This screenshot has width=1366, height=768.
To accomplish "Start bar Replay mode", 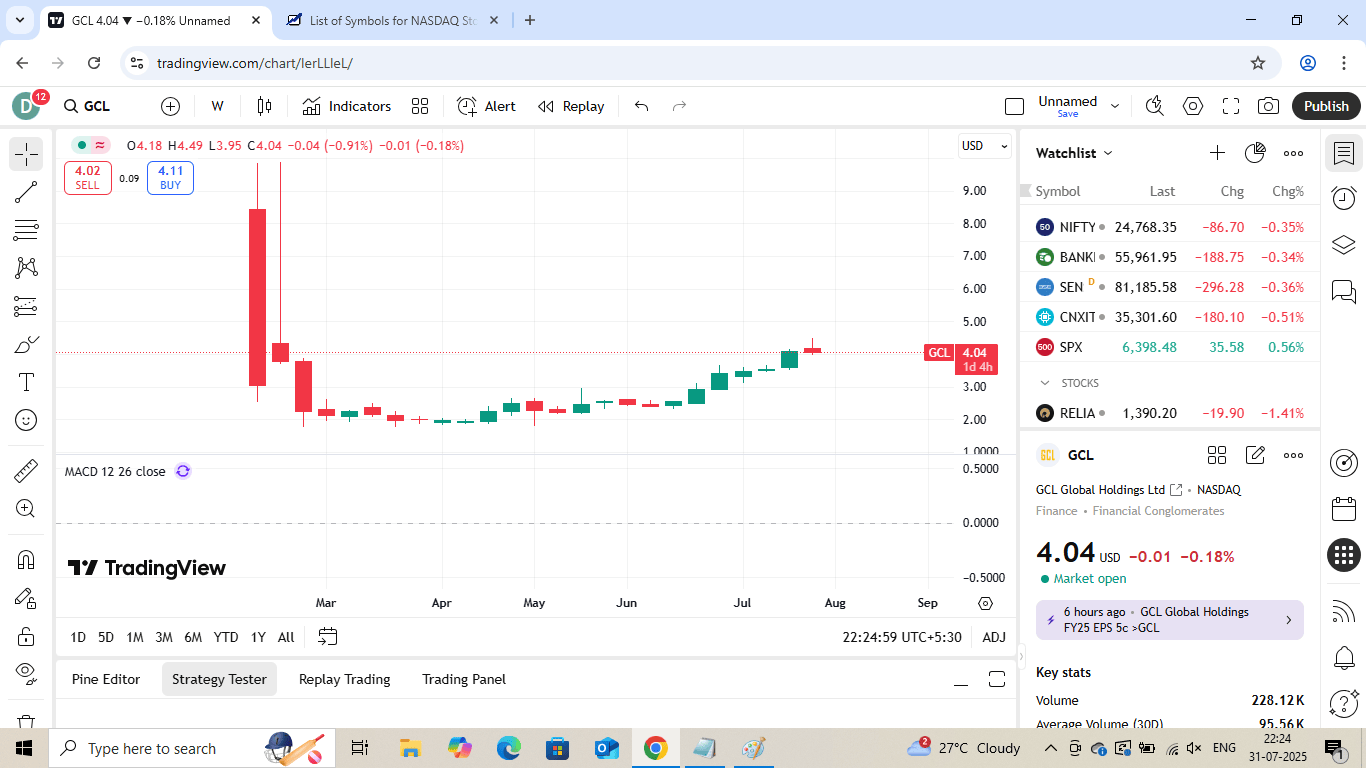I will pos(571,106).
